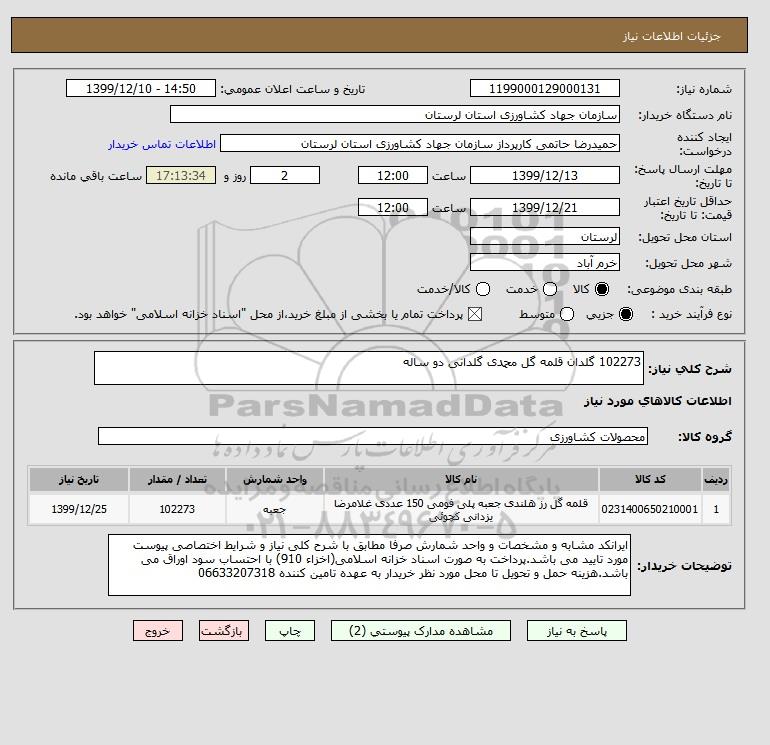Click the واحد شمارش column header

coord(275,479)
